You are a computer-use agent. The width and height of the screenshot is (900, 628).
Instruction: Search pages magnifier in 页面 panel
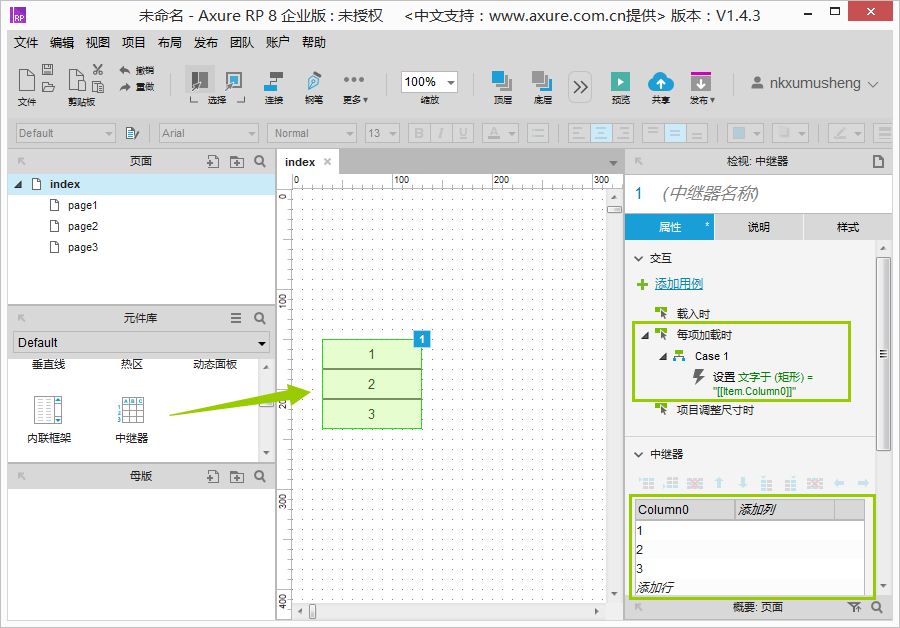point(260,162)
